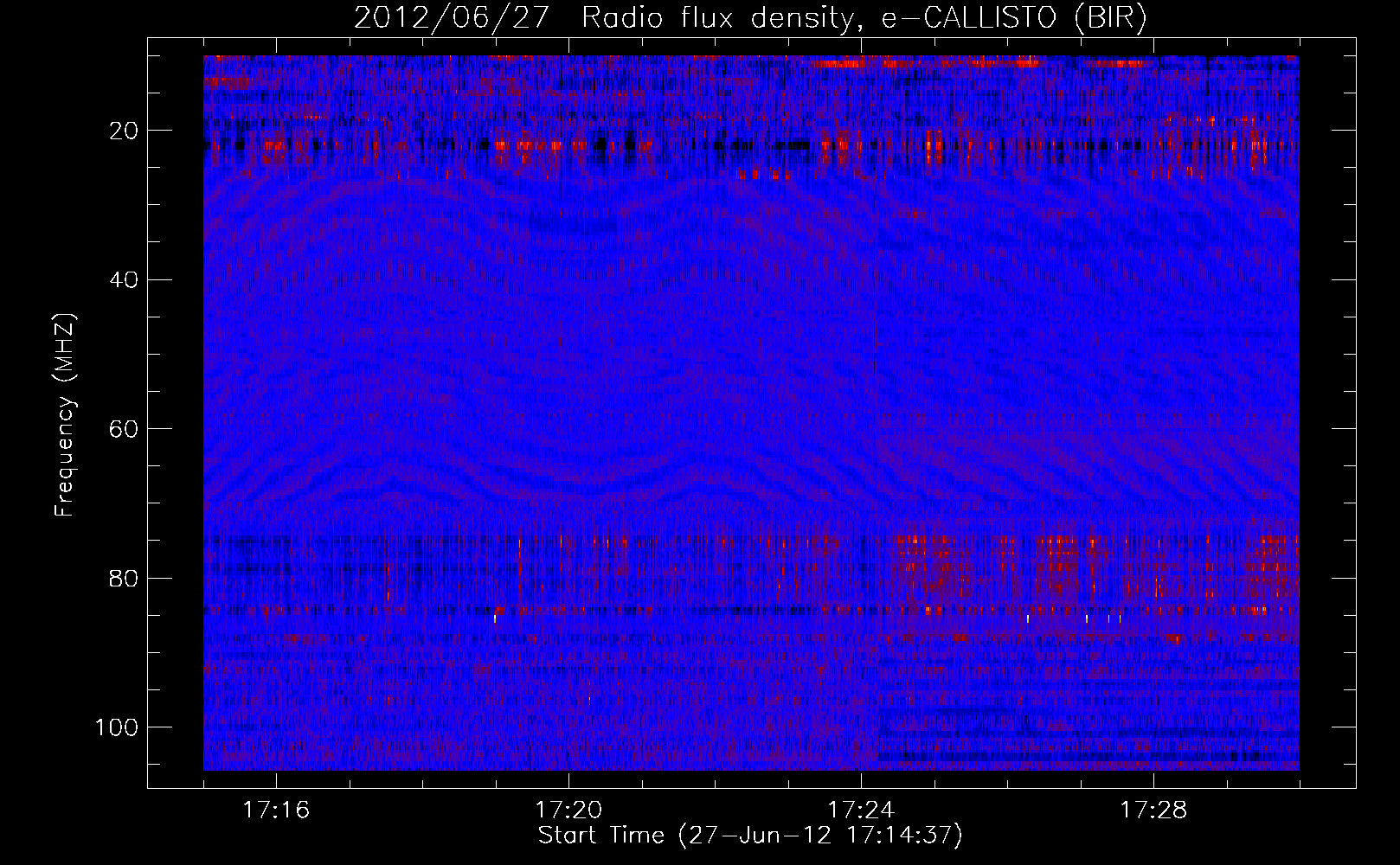Click the 80 frequency tick label

tap(125, 578)
